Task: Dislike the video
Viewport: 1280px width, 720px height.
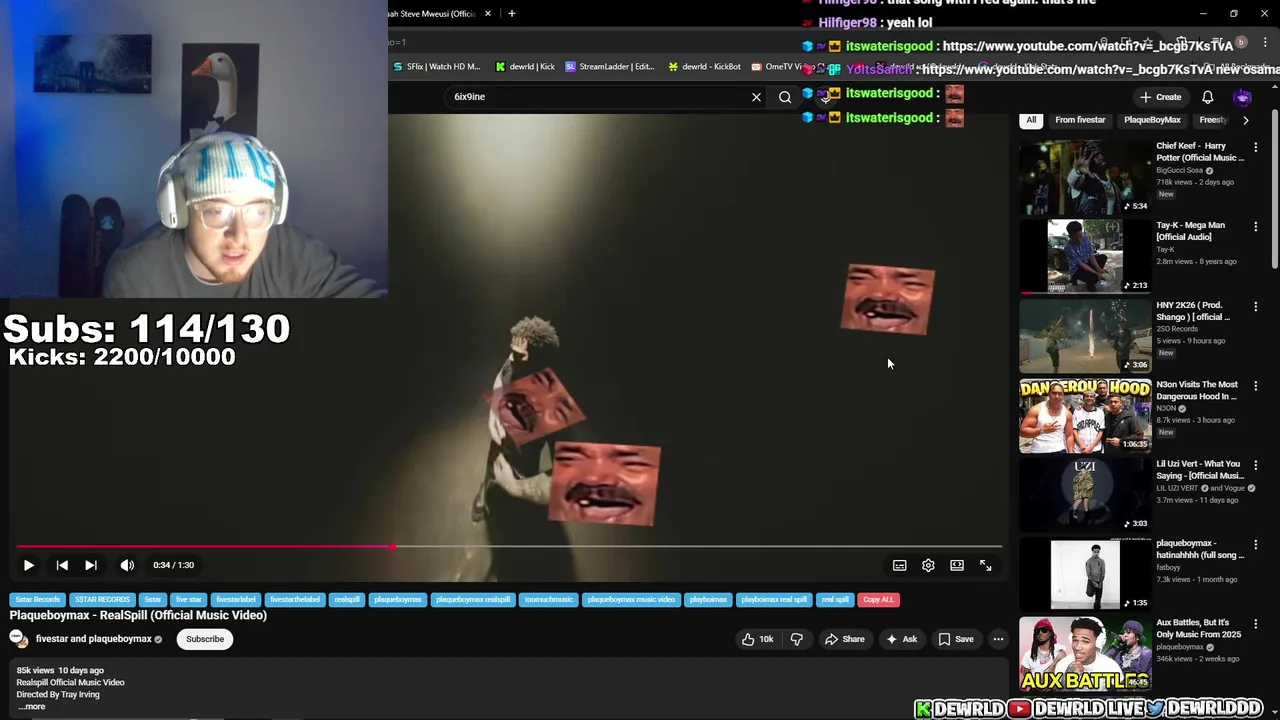Action: pyautogui.click(x=796, y=639)
